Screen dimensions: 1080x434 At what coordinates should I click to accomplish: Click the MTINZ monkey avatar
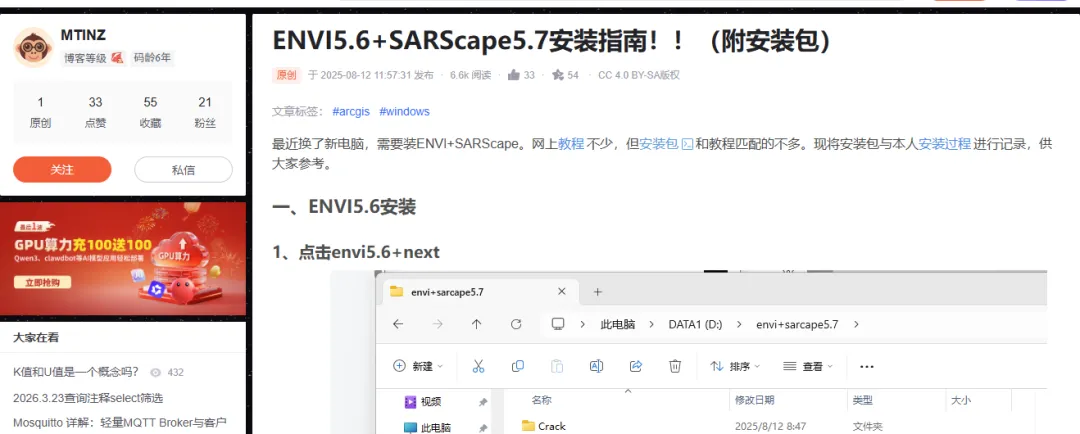(x=33, y=48)
